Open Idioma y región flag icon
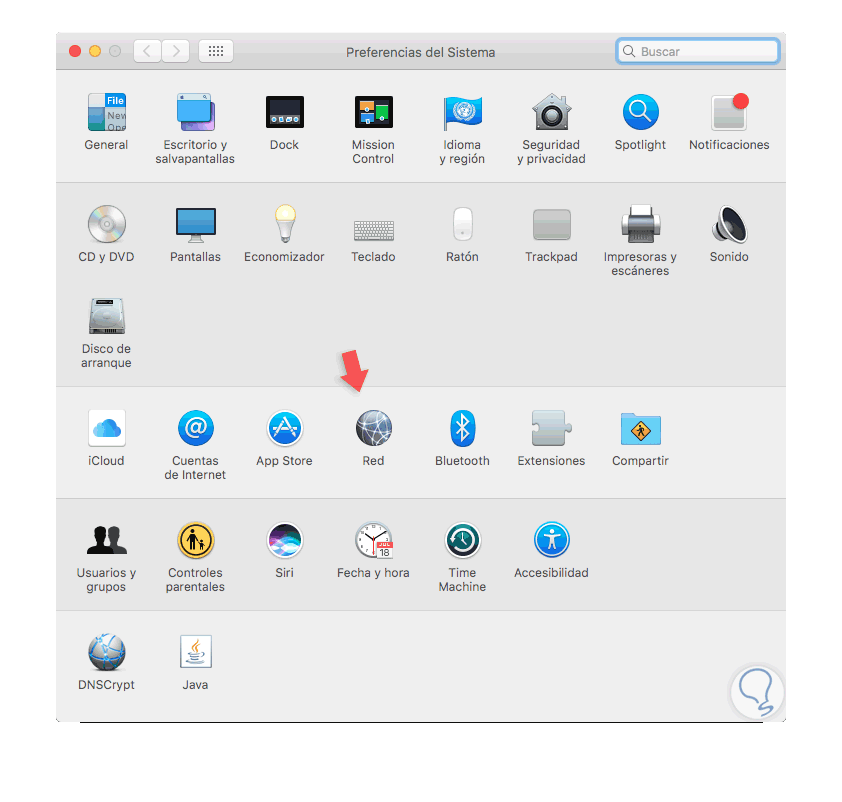 (x=462, y=112)
